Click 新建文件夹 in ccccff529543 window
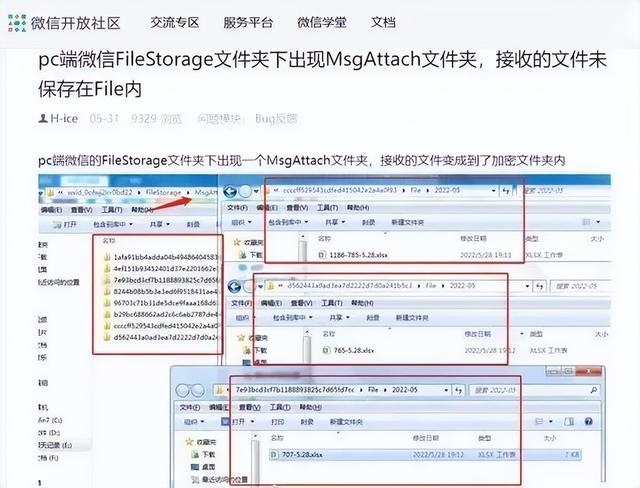Screen dimensions: 640x488 tap(407, 222)
